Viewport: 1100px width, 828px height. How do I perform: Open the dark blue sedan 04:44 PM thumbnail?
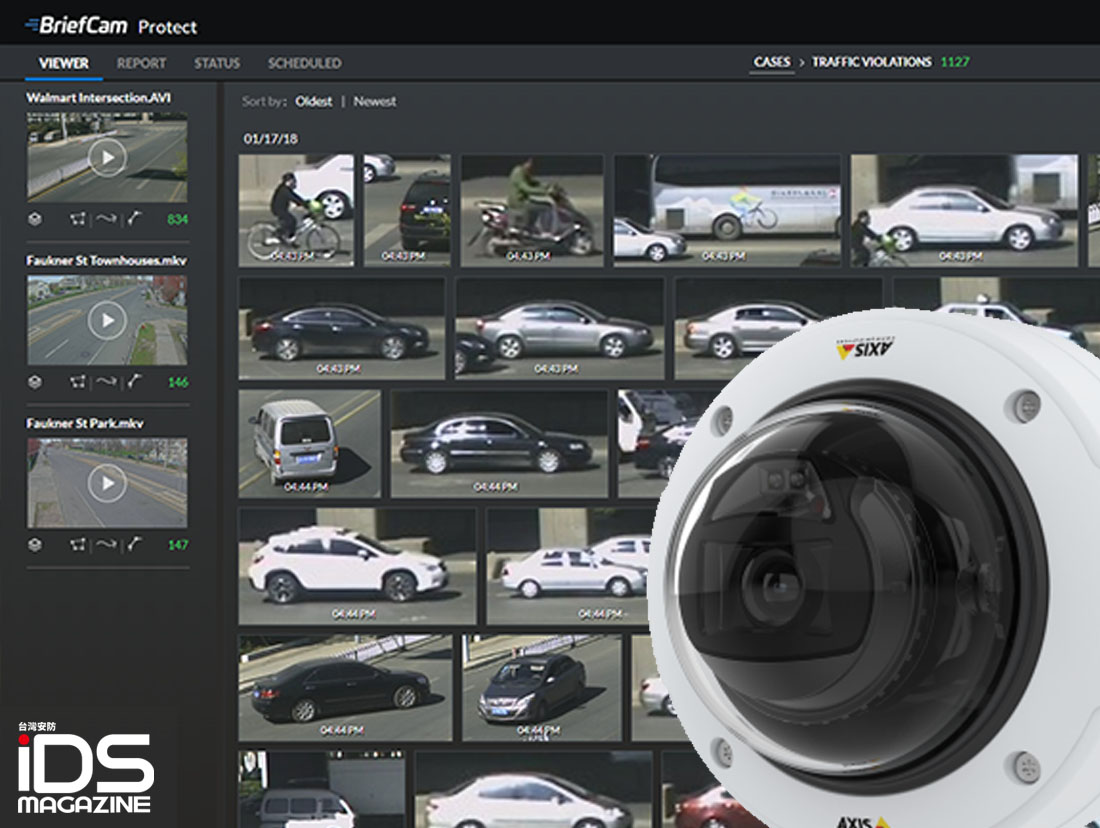pyautogui.click(x=499, y=443)
